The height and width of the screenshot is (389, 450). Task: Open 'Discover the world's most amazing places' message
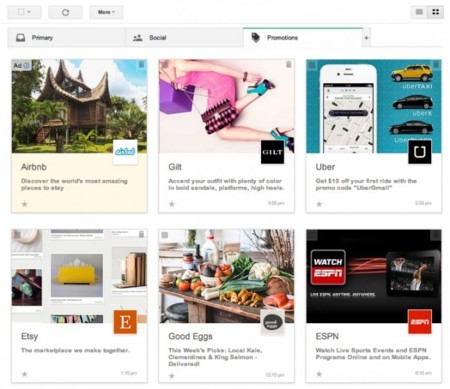(x=74, y=184)
